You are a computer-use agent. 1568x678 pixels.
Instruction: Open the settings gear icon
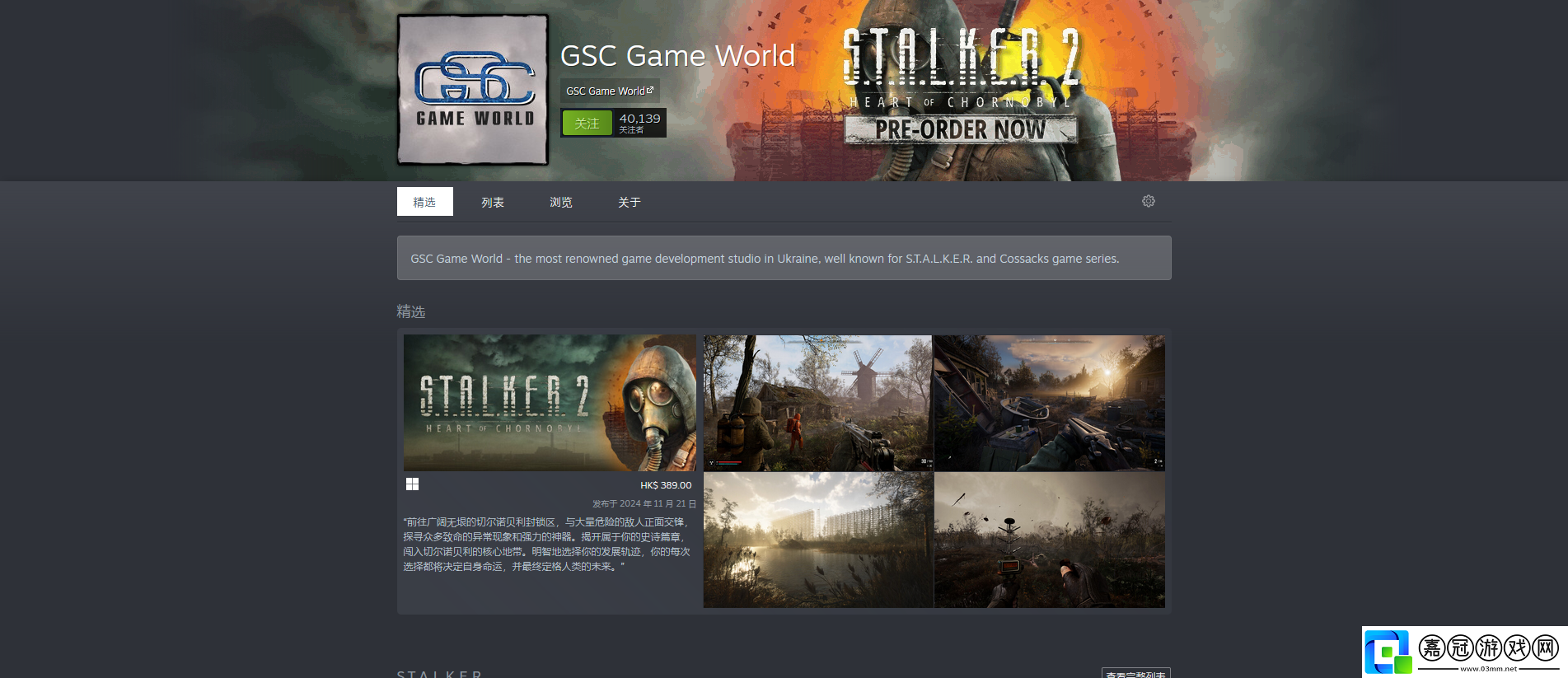[1148, 201]
